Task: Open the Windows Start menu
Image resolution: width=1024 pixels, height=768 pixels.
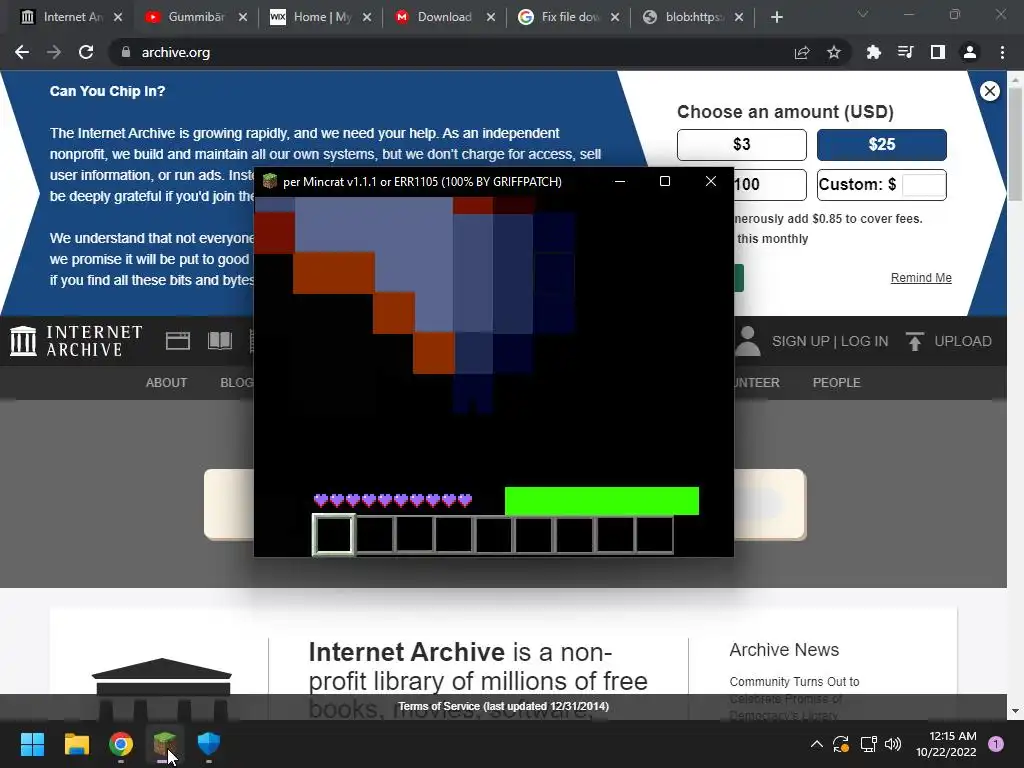Action: 32,744
